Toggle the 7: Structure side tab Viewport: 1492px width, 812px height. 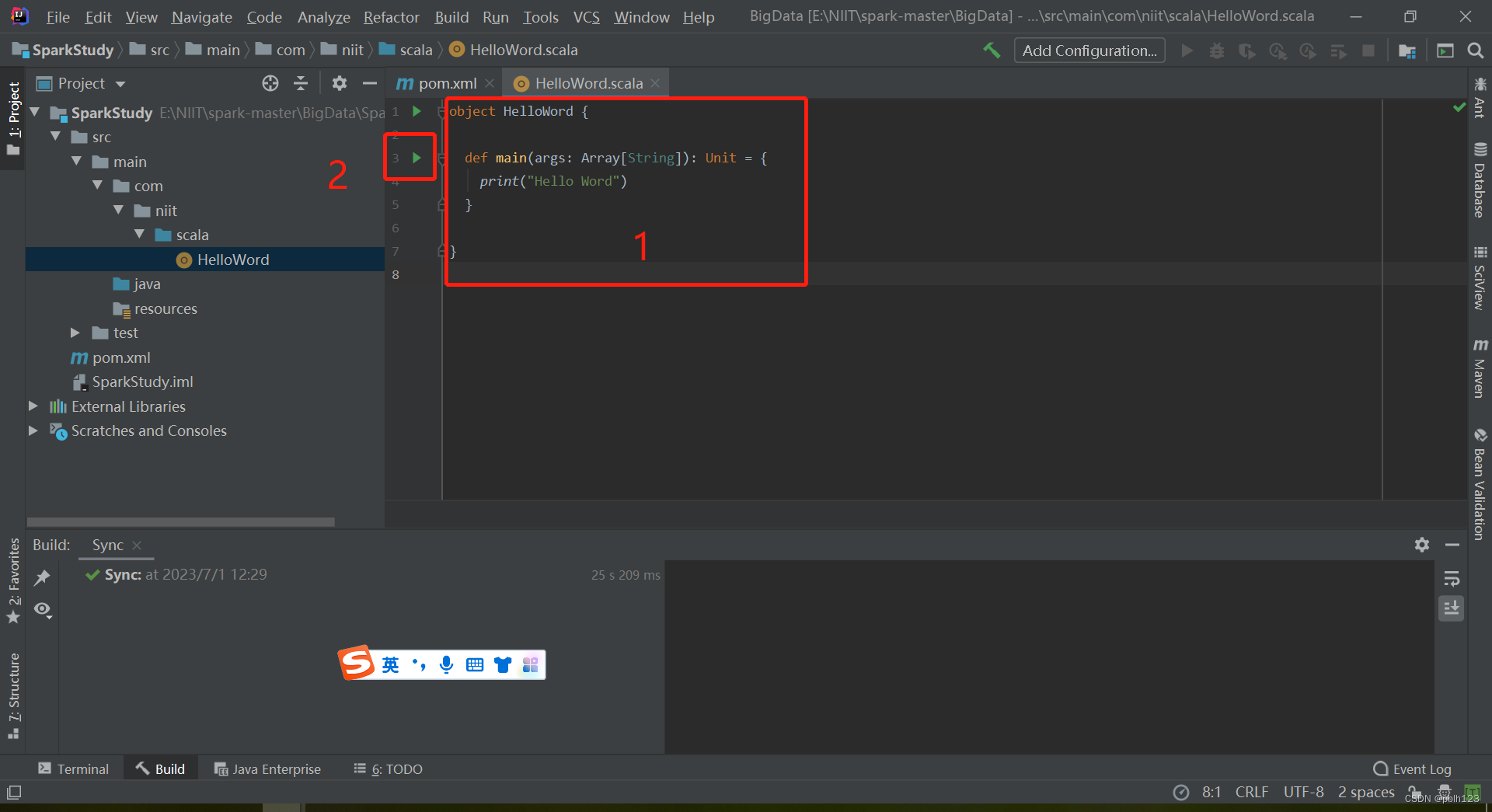click(x=13, y=695)
